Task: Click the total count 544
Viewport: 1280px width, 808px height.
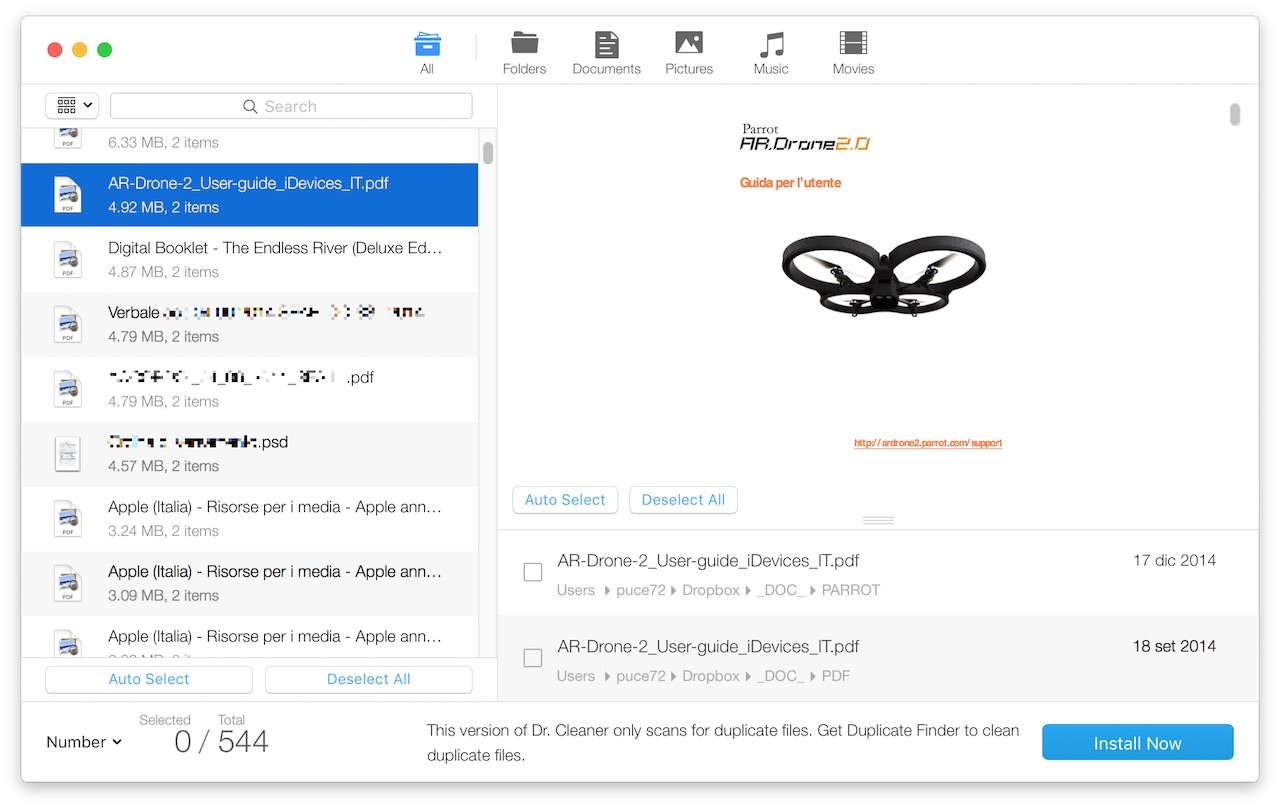Action: coord(243,741)
